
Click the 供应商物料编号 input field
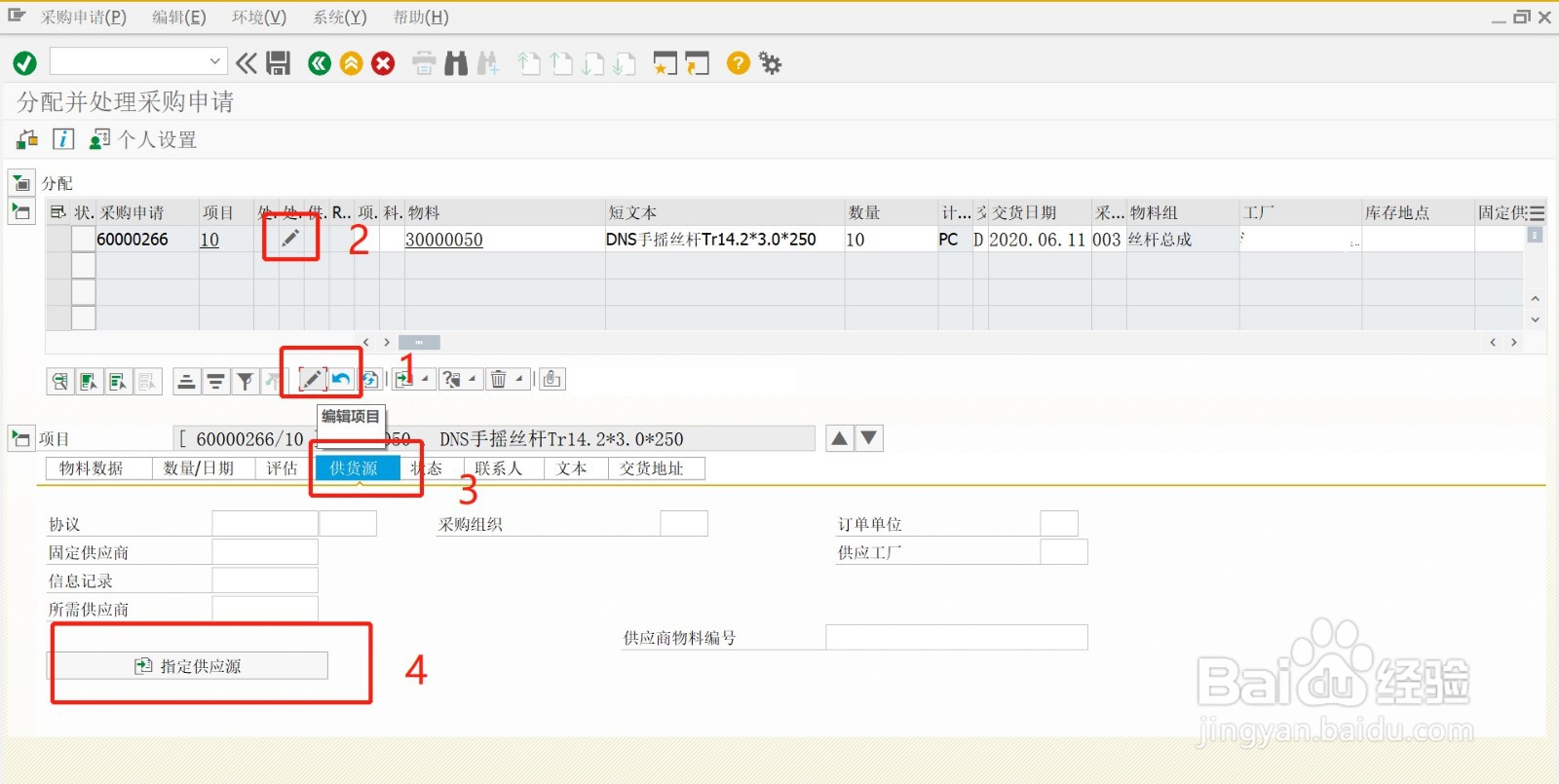[x=957, y=638]
